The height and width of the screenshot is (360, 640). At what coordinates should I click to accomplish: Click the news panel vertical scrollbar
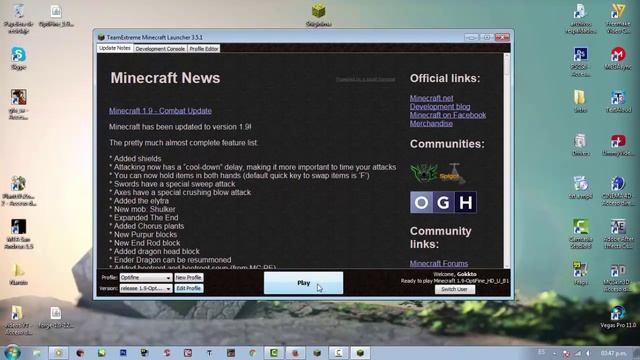(x=507, y=160)
